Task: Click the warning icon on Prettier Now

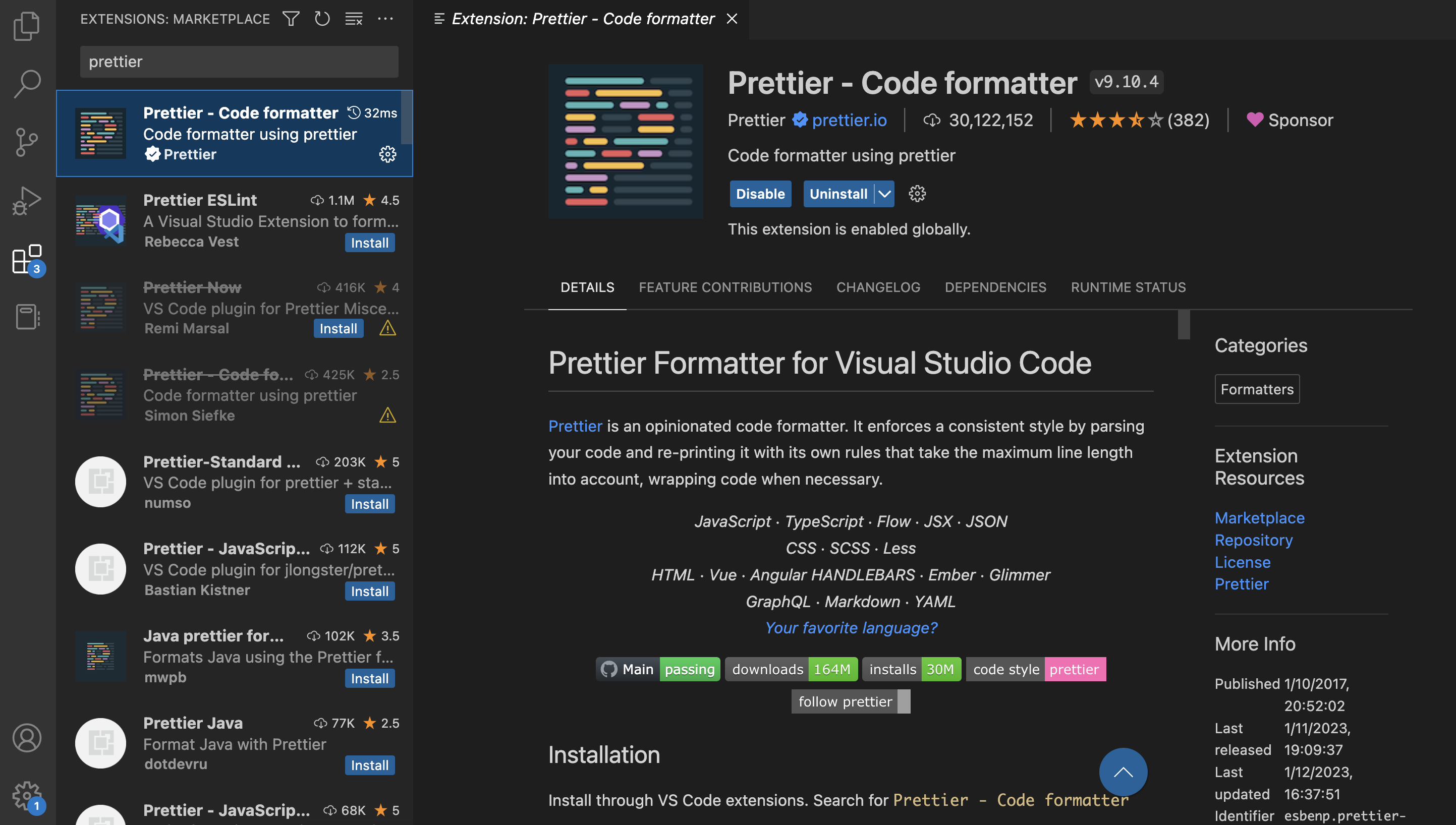Action: point(387,328)
